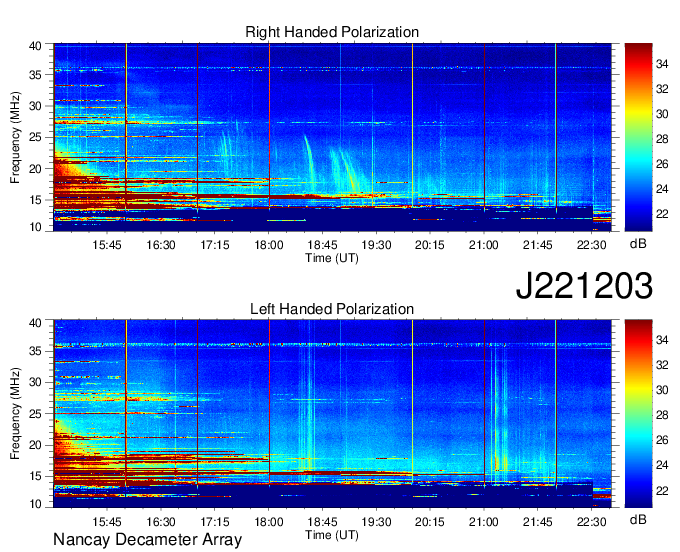Click 22:30 tick on left-handed time axis
Screen dimensions: 680x552
[592, 522]
